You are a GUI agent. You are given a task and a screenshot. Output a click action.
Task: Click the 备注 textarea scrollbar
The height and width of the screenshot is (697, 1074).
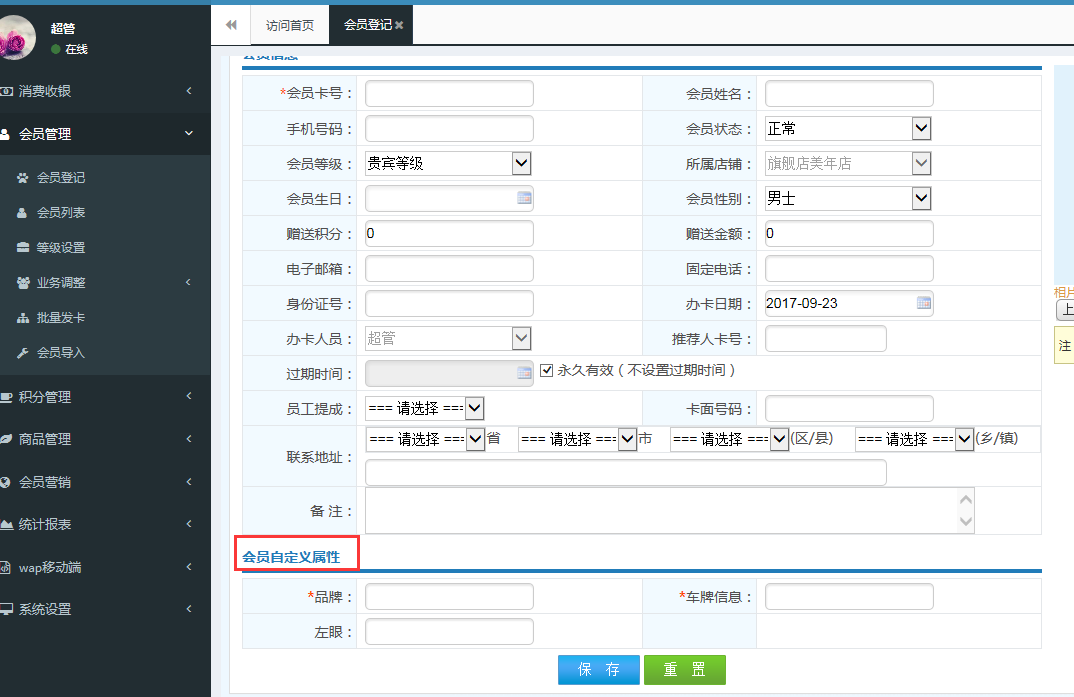965,510
